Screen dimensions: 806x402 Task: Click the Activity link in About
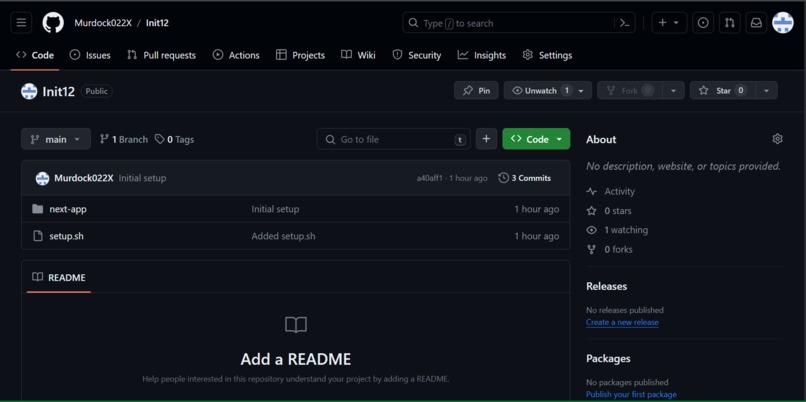[619, 191]
